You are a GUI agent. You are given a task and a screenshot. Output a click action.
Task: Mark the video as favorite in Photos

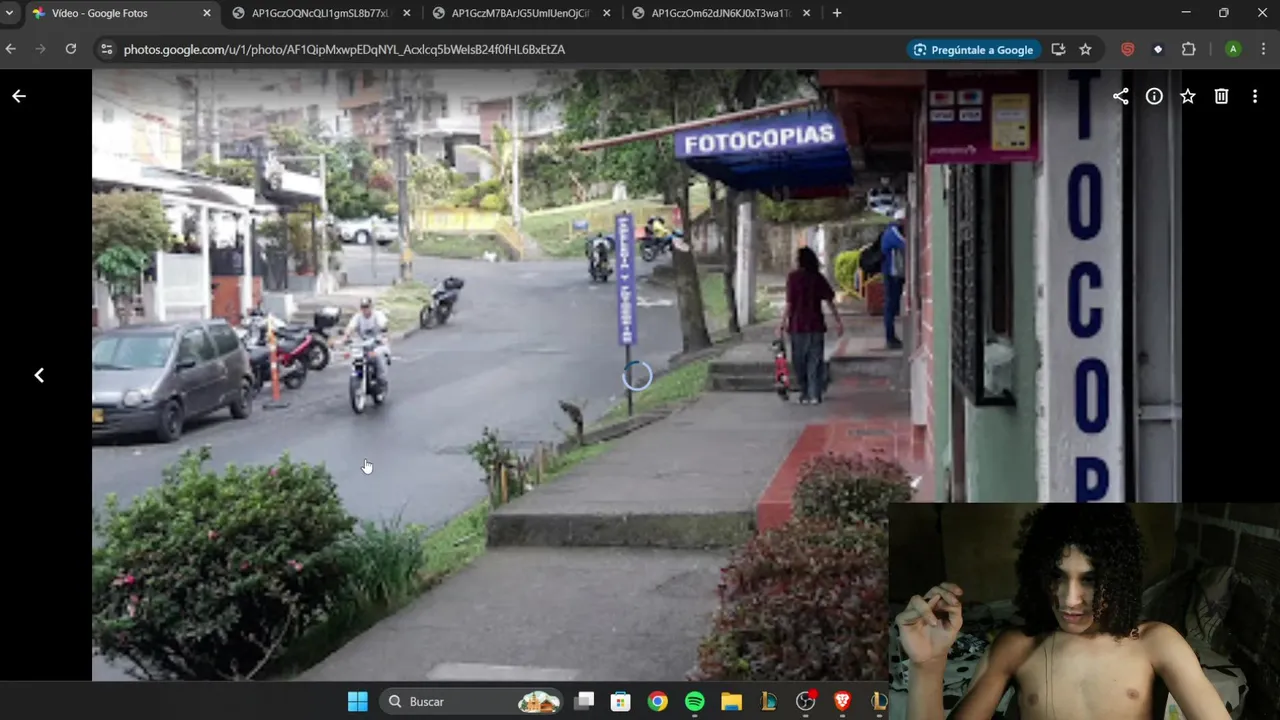click(1187, 96)
